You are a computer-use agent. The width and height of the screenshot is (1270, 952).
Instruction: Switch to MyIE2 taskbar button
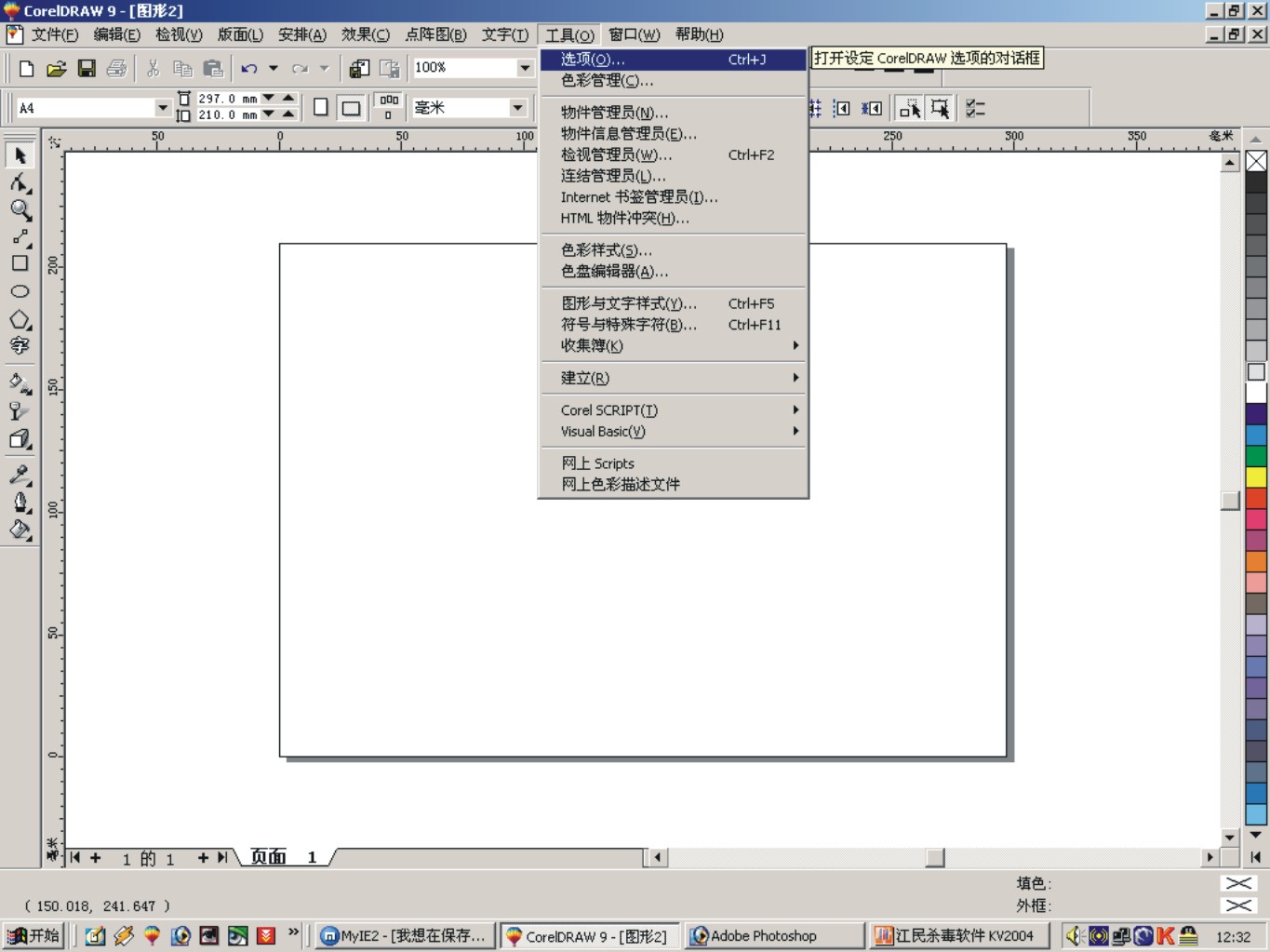click(404, 936)
